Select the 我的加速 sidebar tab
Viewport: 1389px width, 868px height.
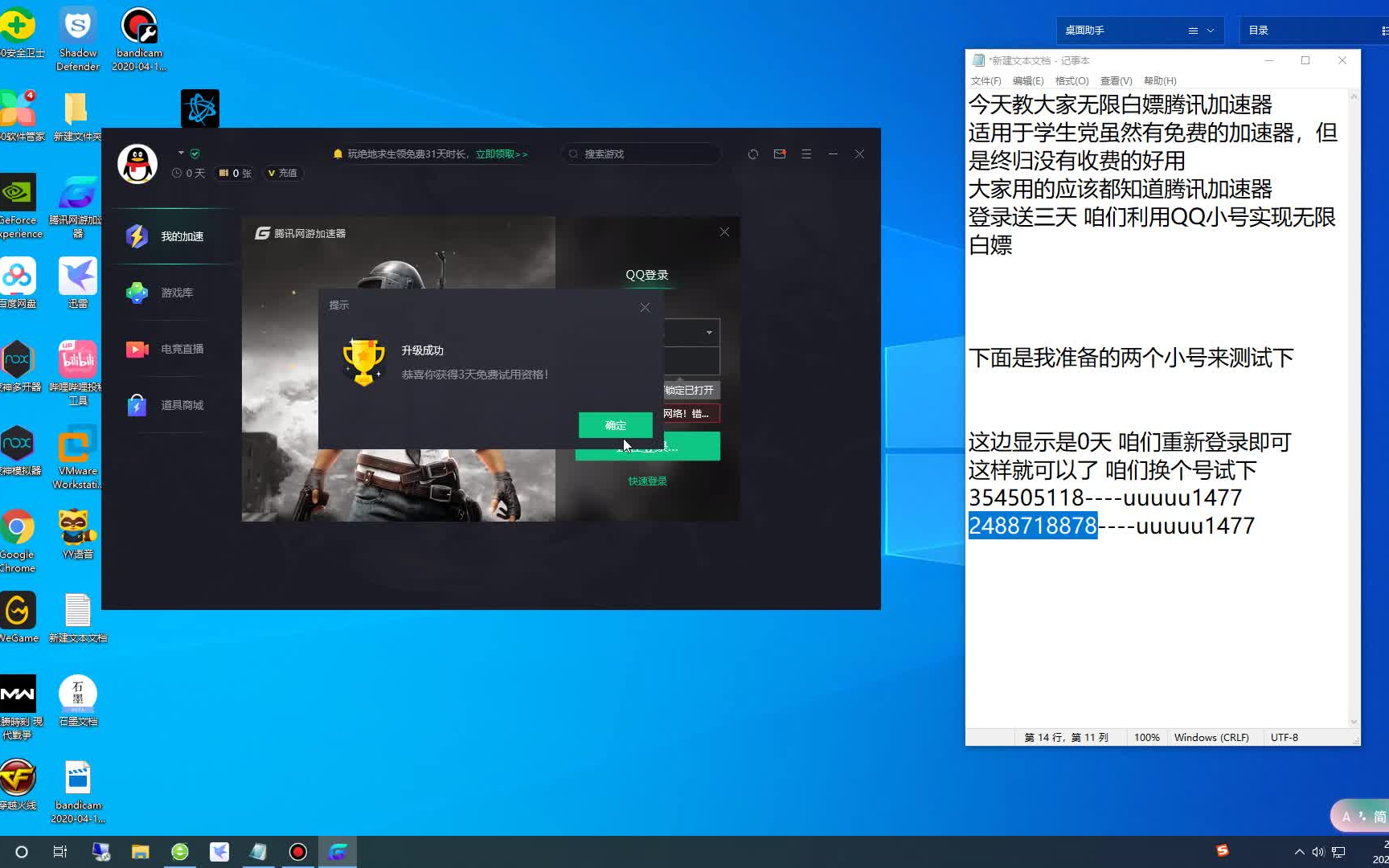[170, 236]
